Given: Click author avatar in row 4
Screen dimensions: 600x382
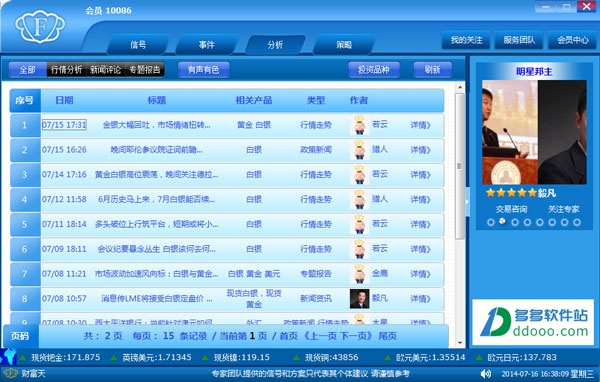Looking at the screenshot, I should tap(359, 199).
